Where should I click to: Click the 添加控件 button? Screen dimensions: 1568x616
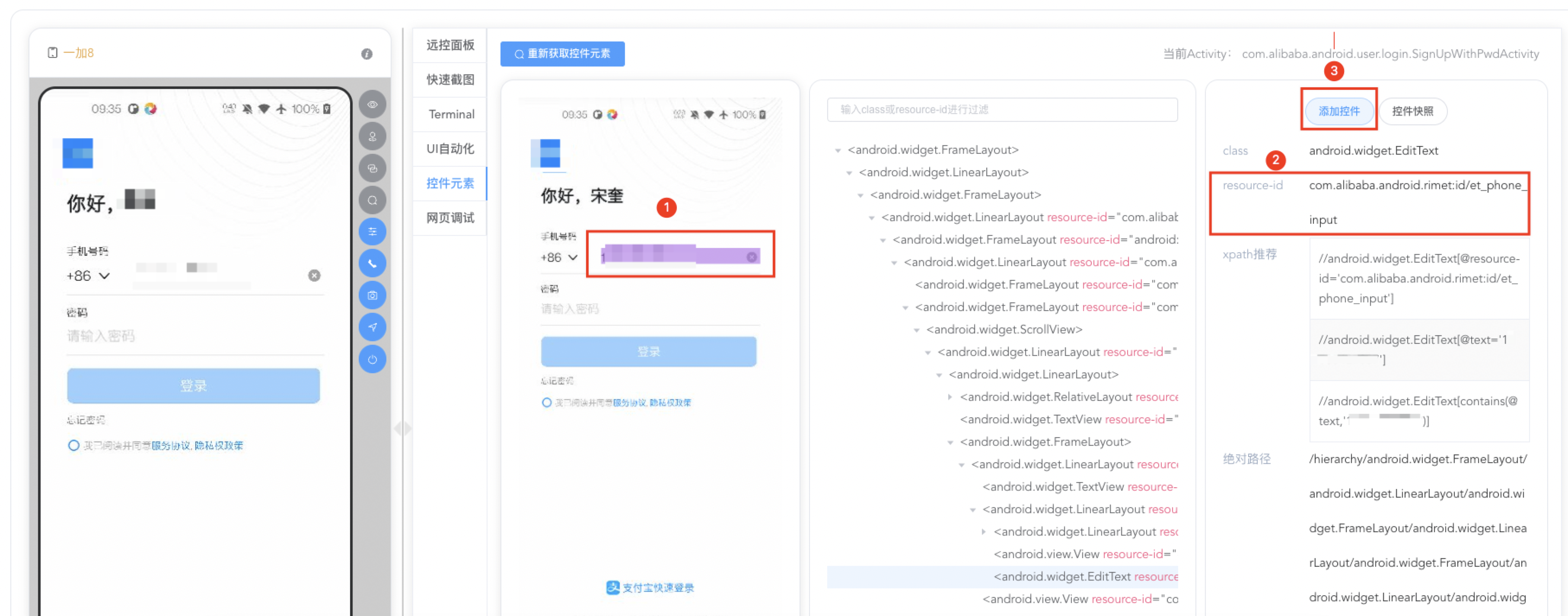1339,111
